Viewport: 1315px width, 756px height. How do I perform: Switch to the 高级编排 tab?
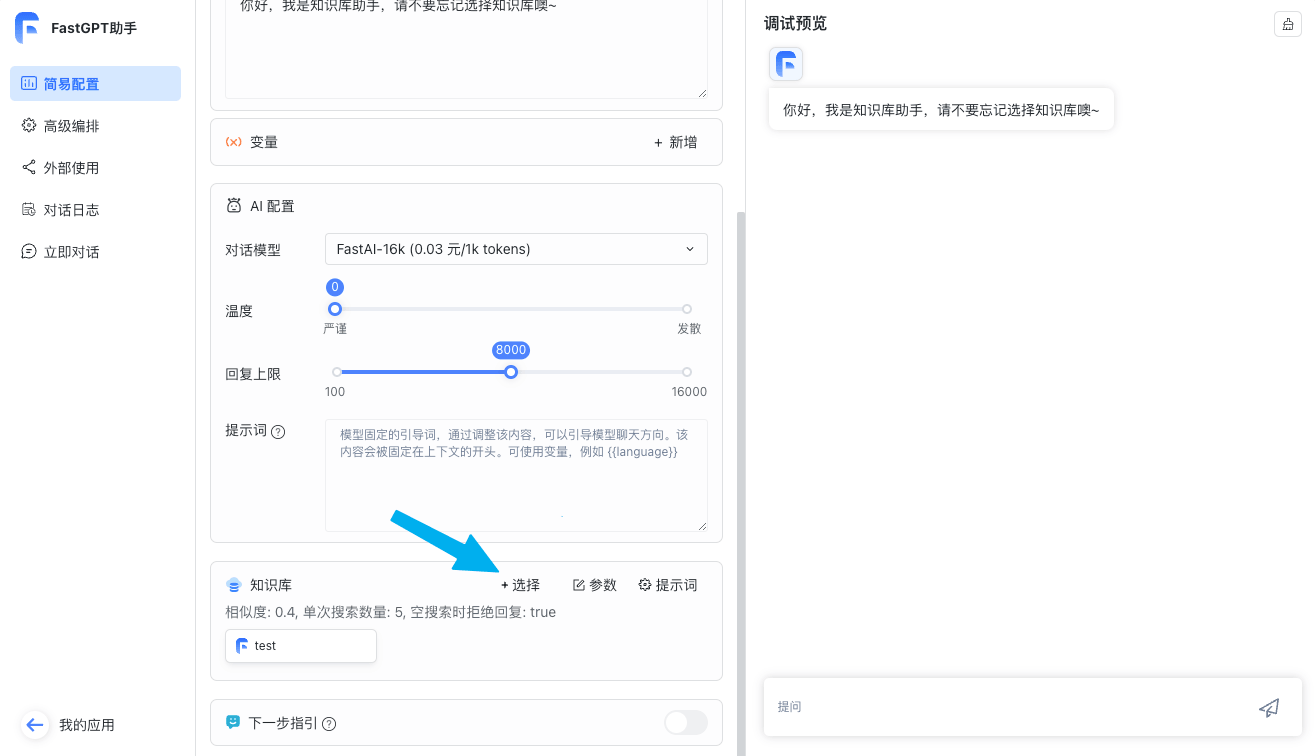click(x=28, y=125)
